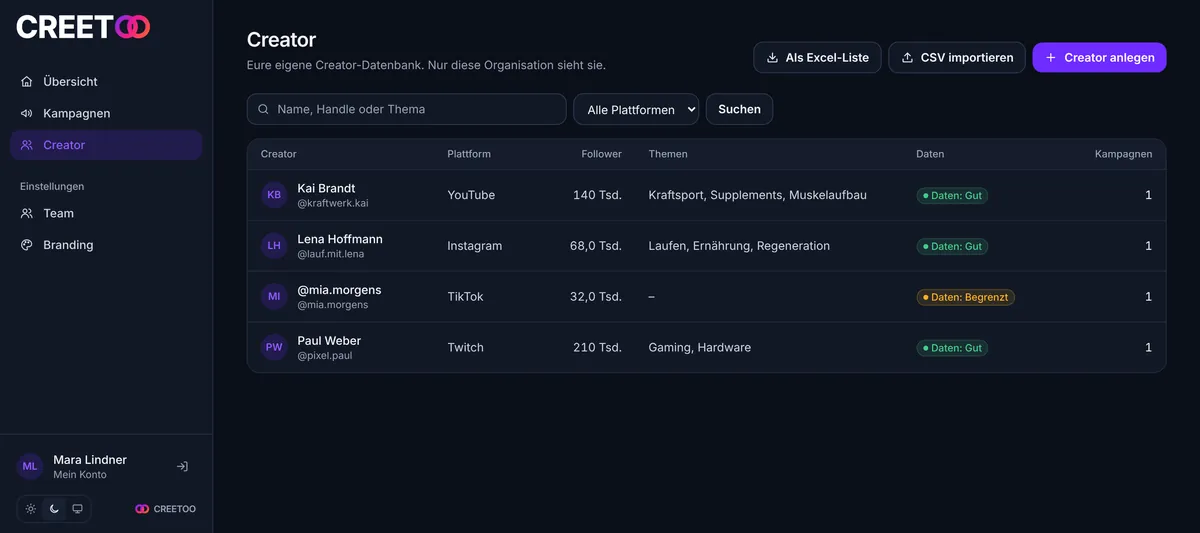Click the YouTube platform cell
1200x533 pixels.
coord(471,196)
